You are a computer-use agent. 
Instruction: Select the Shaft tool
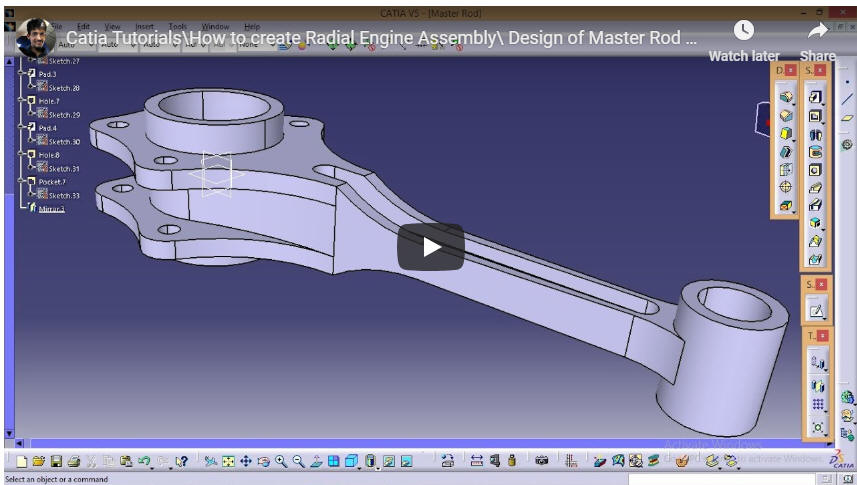pos(815,134)
